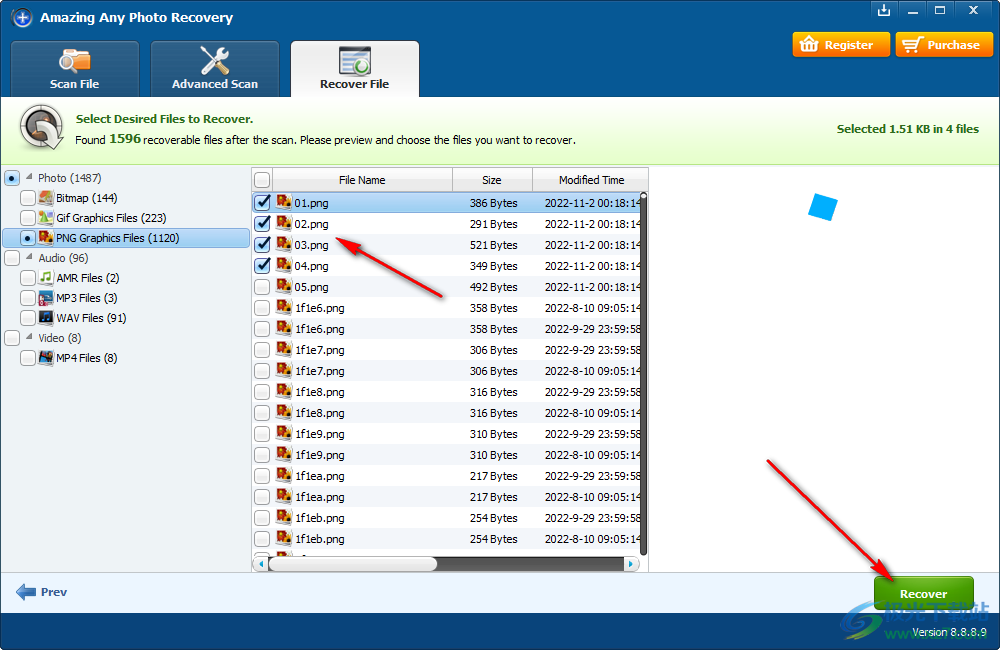
Task: Open the Register button
Action: (840, 45)
